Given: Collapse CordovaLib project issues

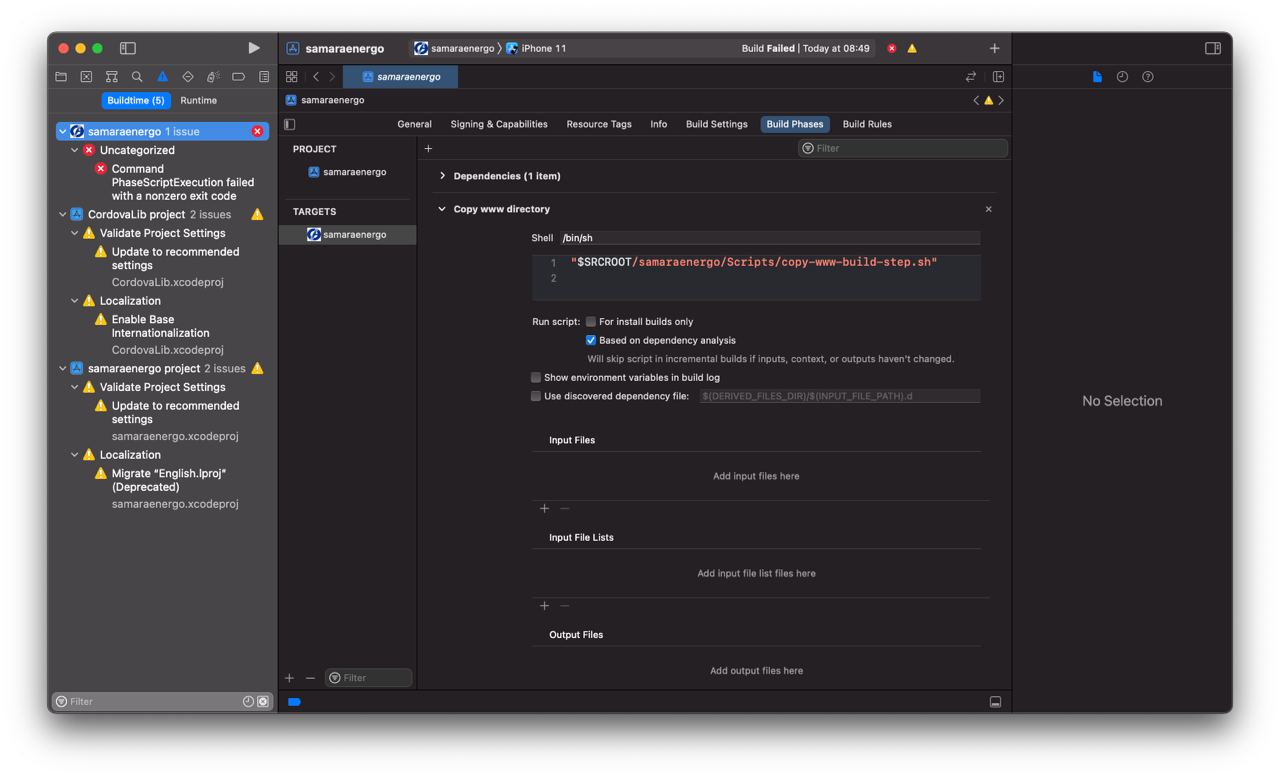Looking at the screenshot, I should 63,215.
